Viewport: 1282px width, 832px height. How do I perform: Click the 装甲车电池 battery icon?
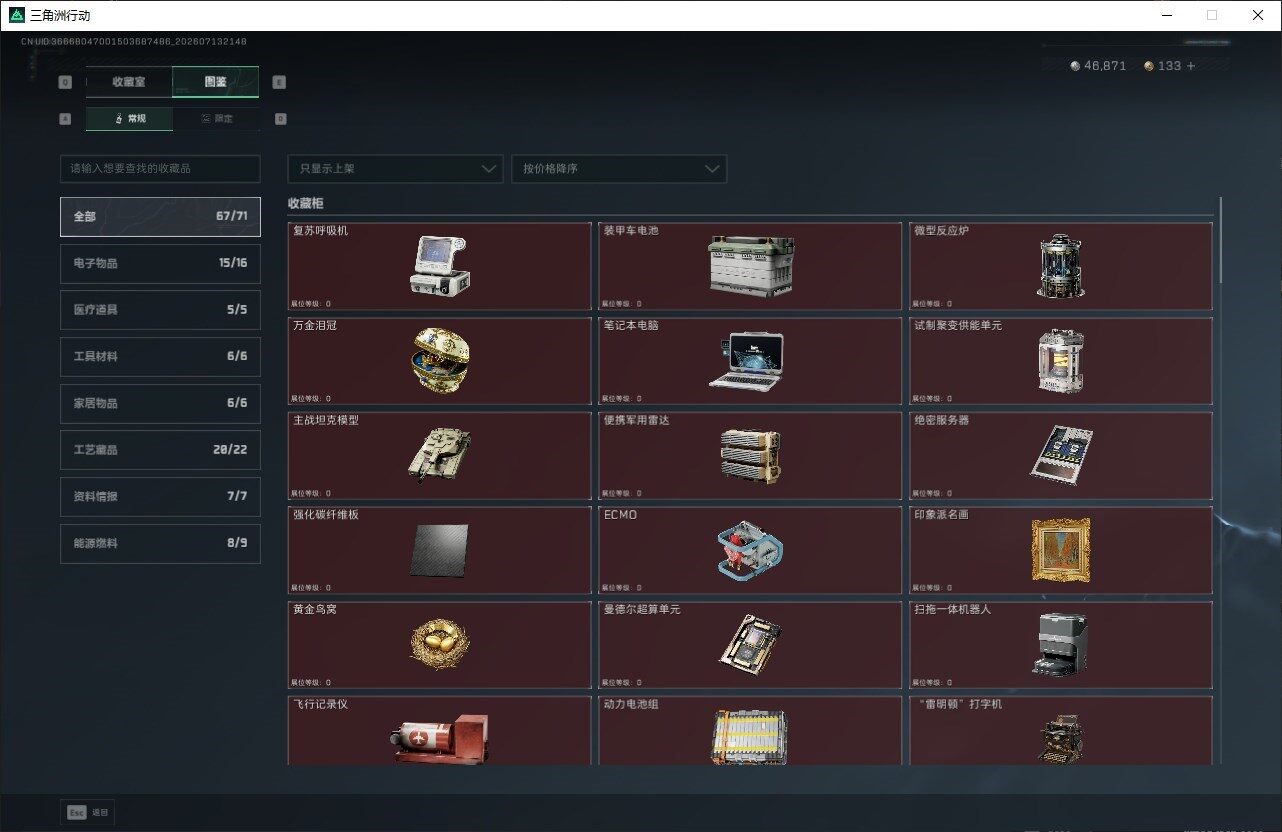750,266
